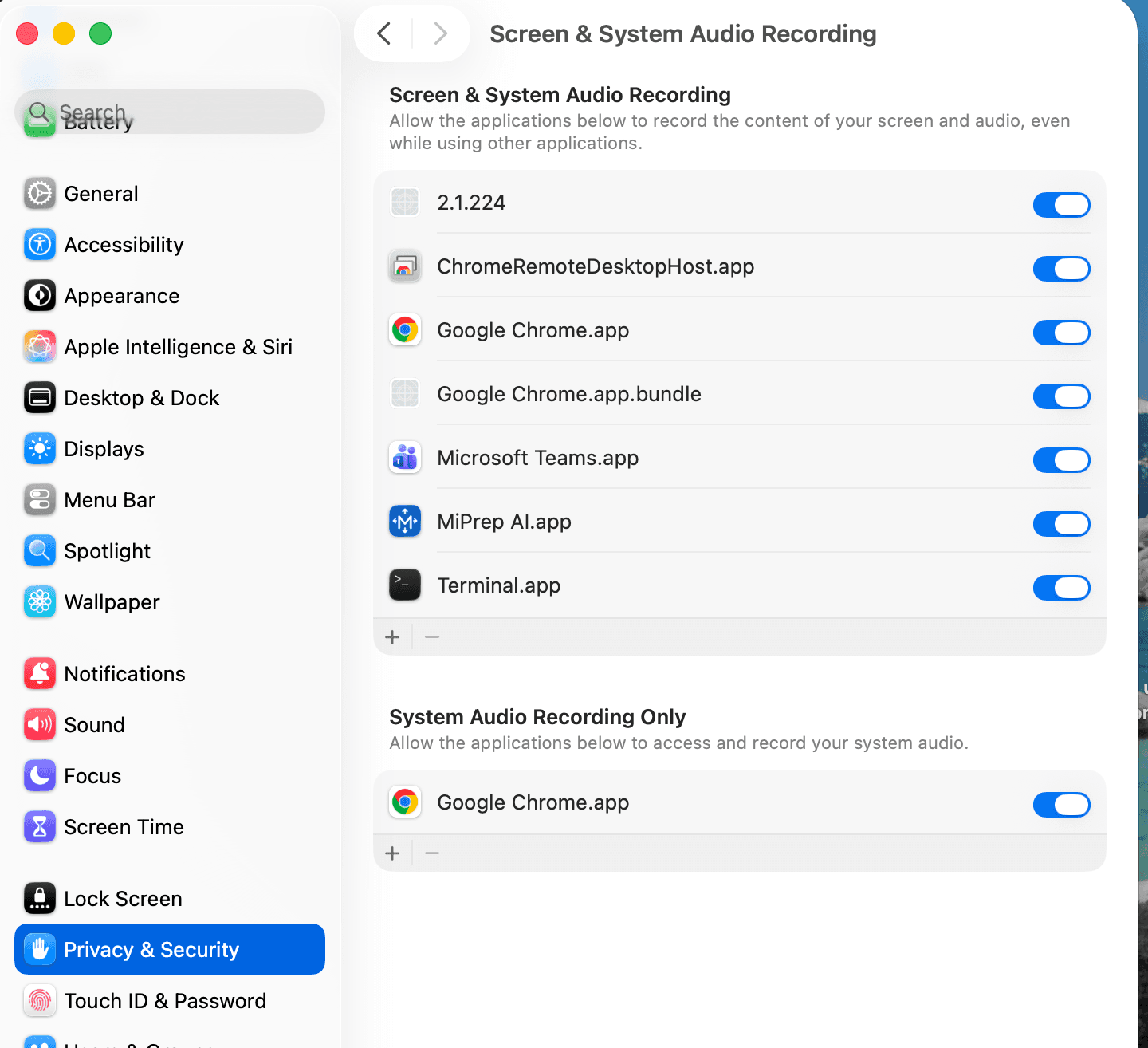Select the Terminal.app row label
This screenshot has width=1148, height=1048.
[x=499, y=585]
